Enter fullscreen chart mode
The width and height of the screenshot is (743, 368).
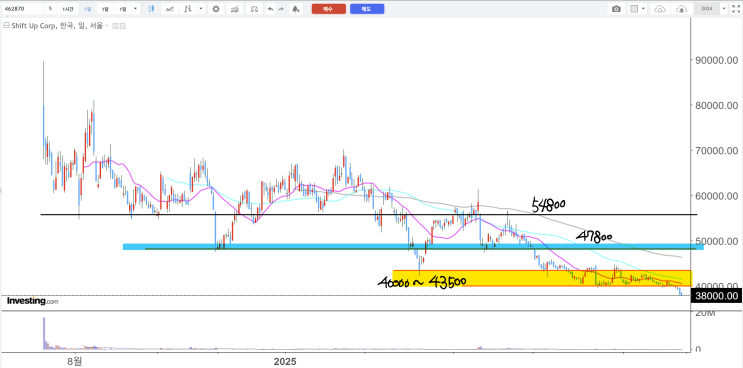pos(736,9)
